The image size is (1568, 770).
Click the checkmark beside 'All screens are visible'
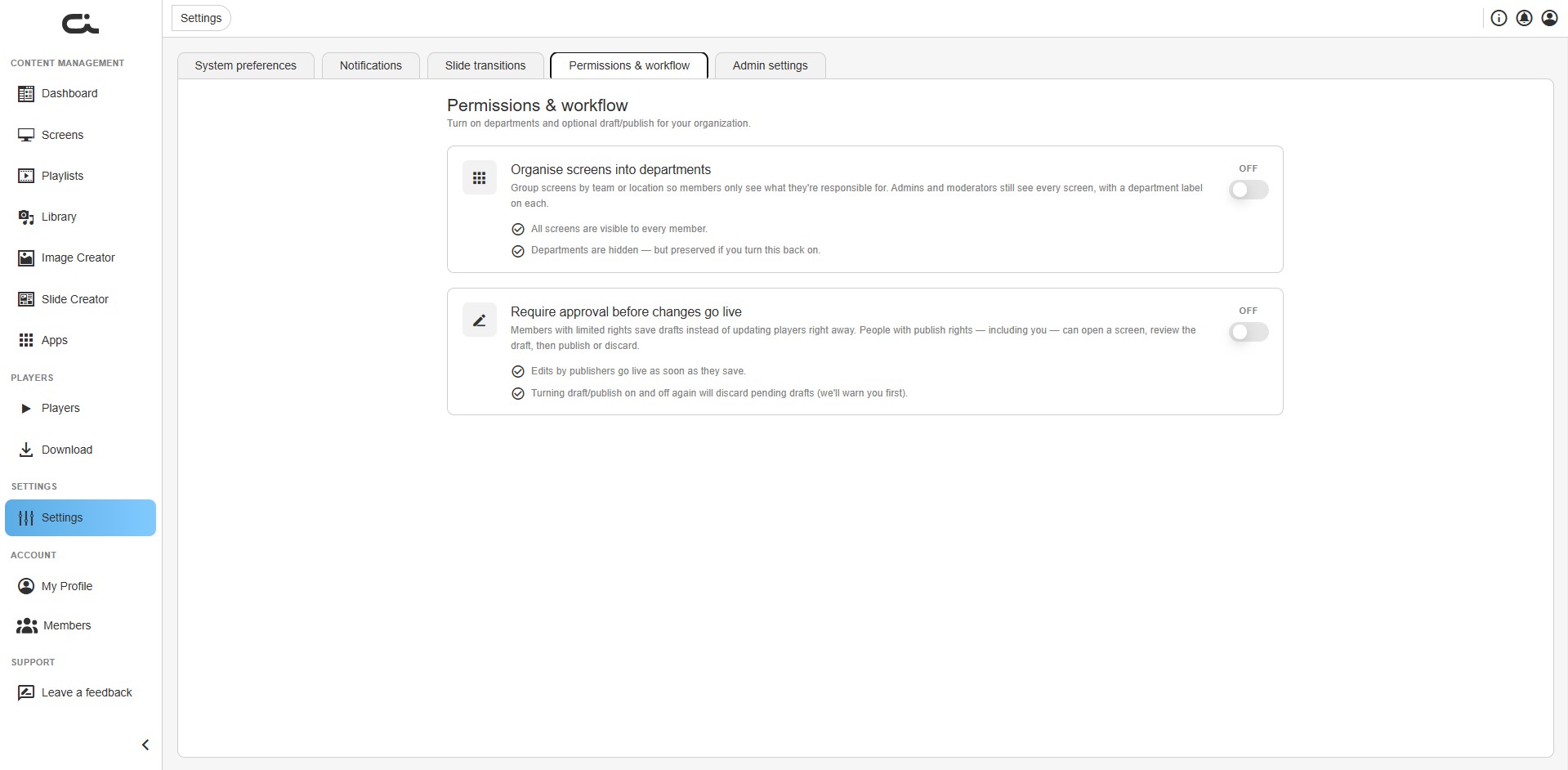518,230
